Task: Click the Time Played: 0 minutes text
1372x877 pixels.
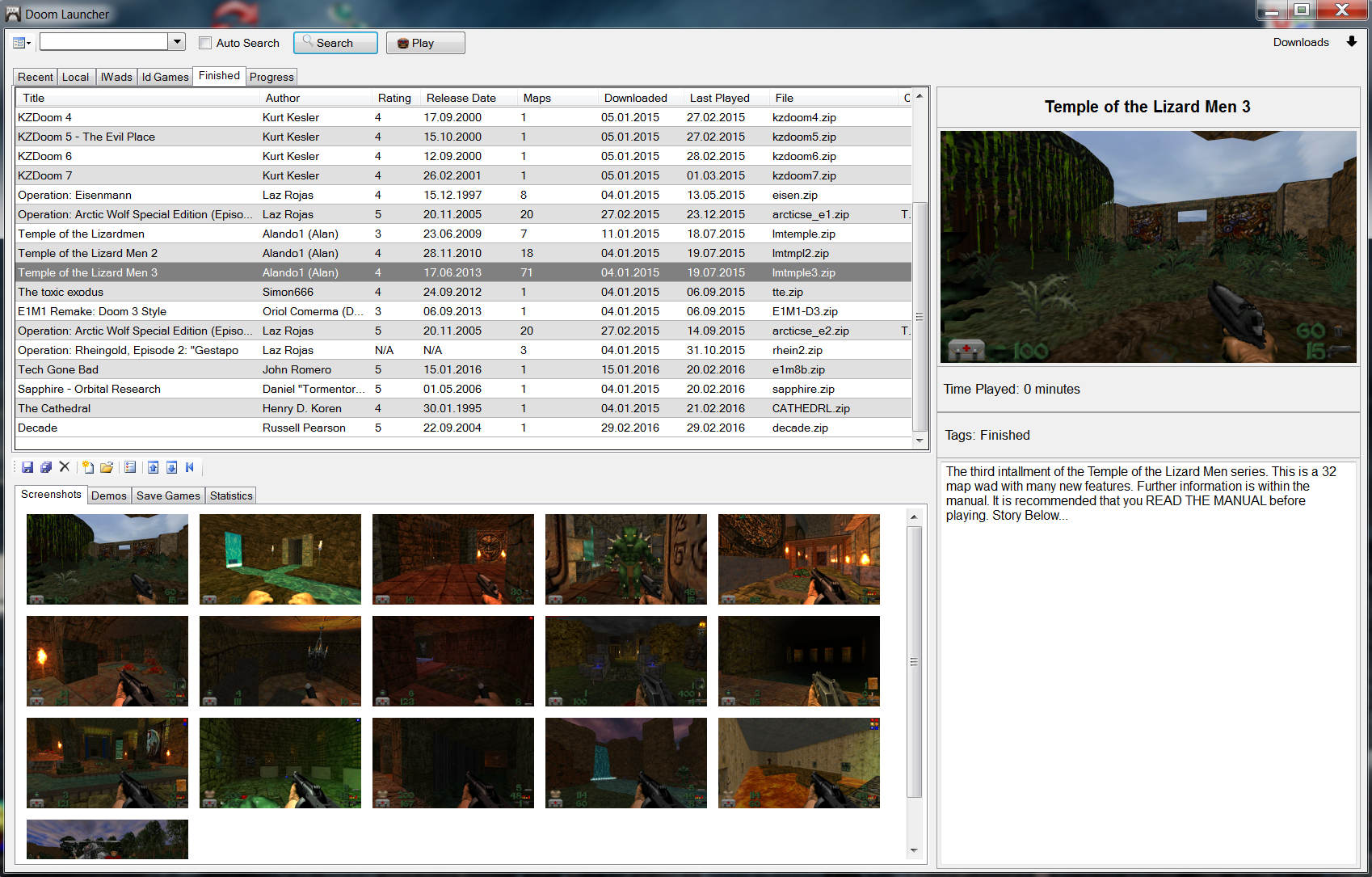Action: [1012, 389]
